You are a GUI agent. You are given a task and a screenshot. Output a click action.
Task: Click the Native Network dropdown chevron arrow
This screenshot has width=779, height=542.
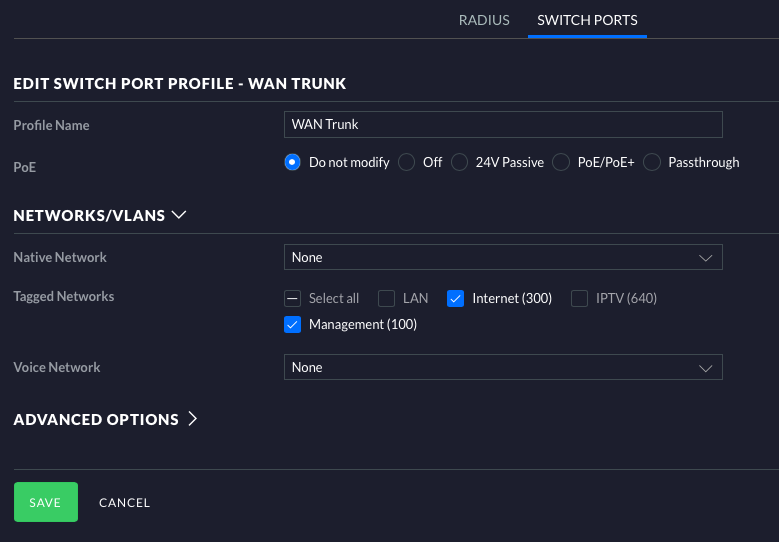(x=704, y=257)
